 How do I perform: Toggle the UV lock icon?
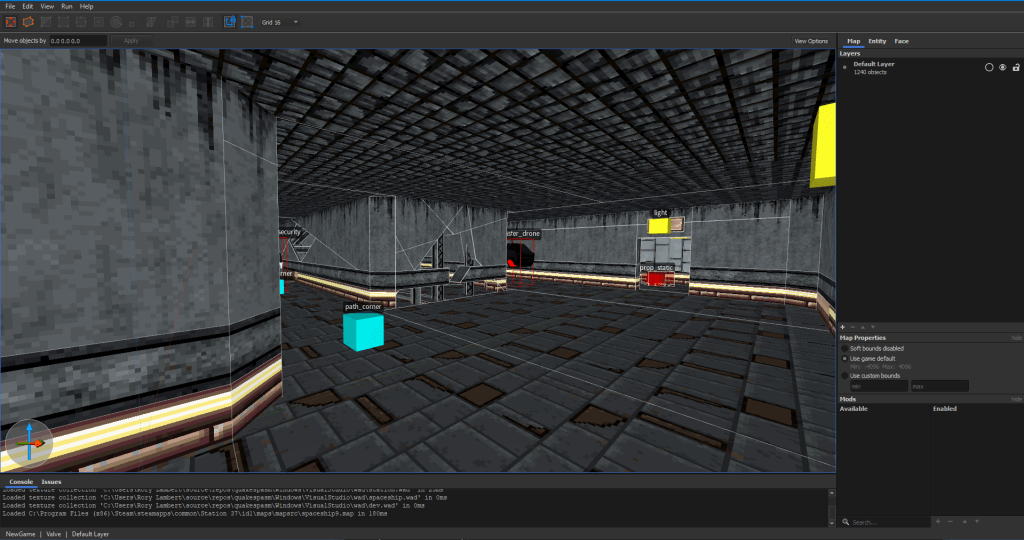click(247, 21)
